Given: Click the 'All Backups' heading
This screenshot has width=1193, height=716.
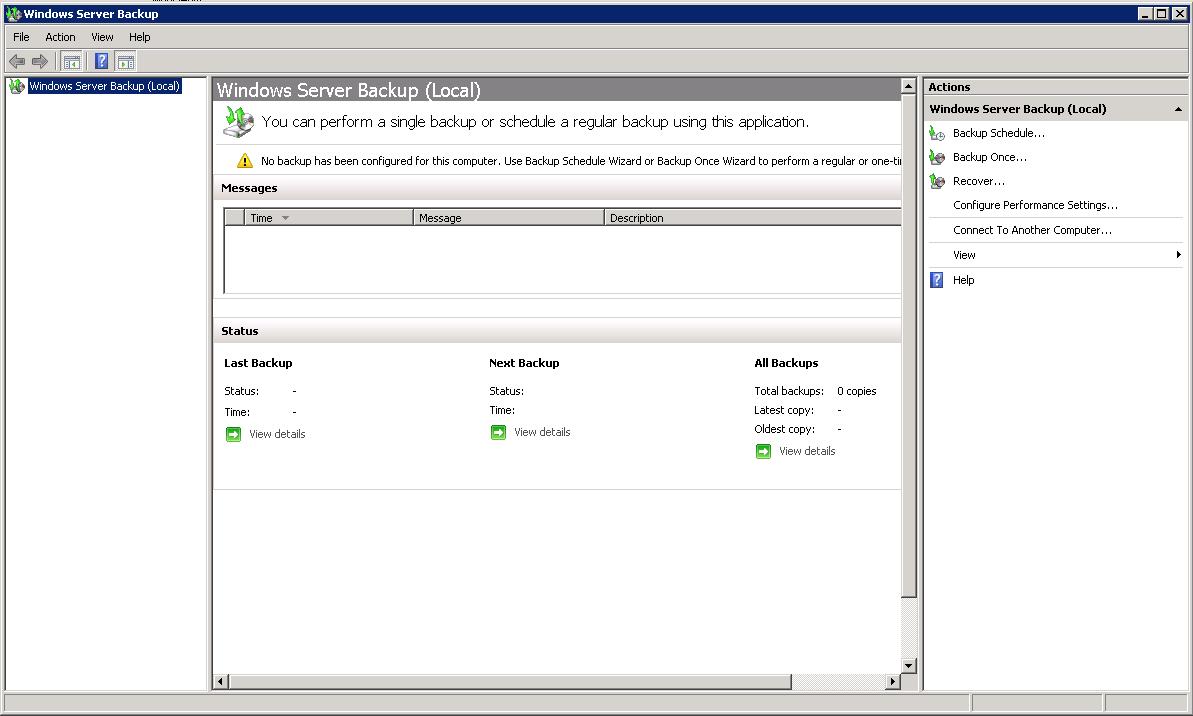Looking at the screenshot, I should click(786, 363).
